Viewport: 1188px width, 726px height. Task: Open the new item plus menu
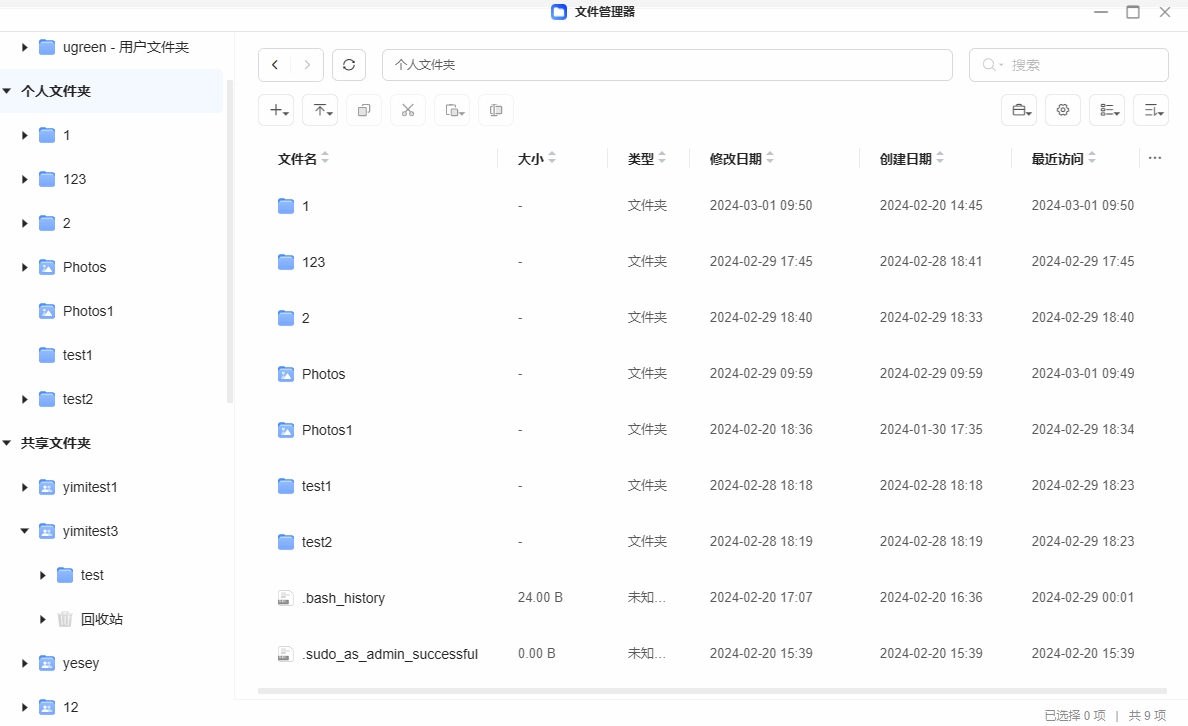(x=276, y=111)
